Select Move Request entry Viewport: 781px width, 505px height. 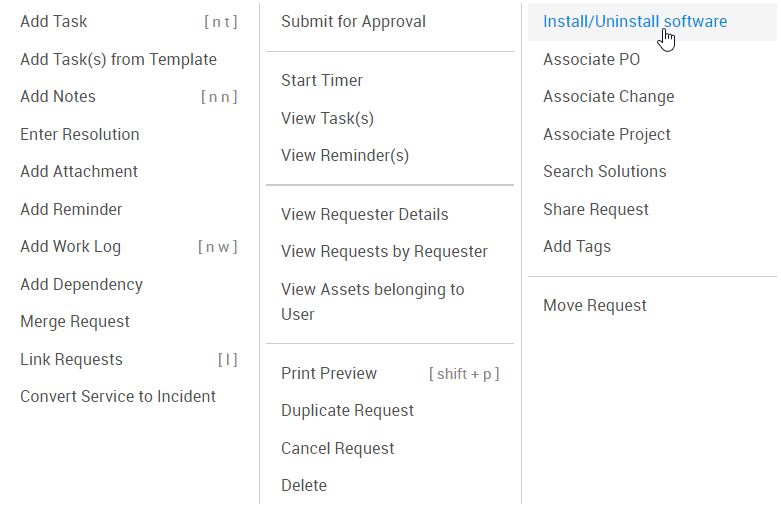click(x=595, y=306)
